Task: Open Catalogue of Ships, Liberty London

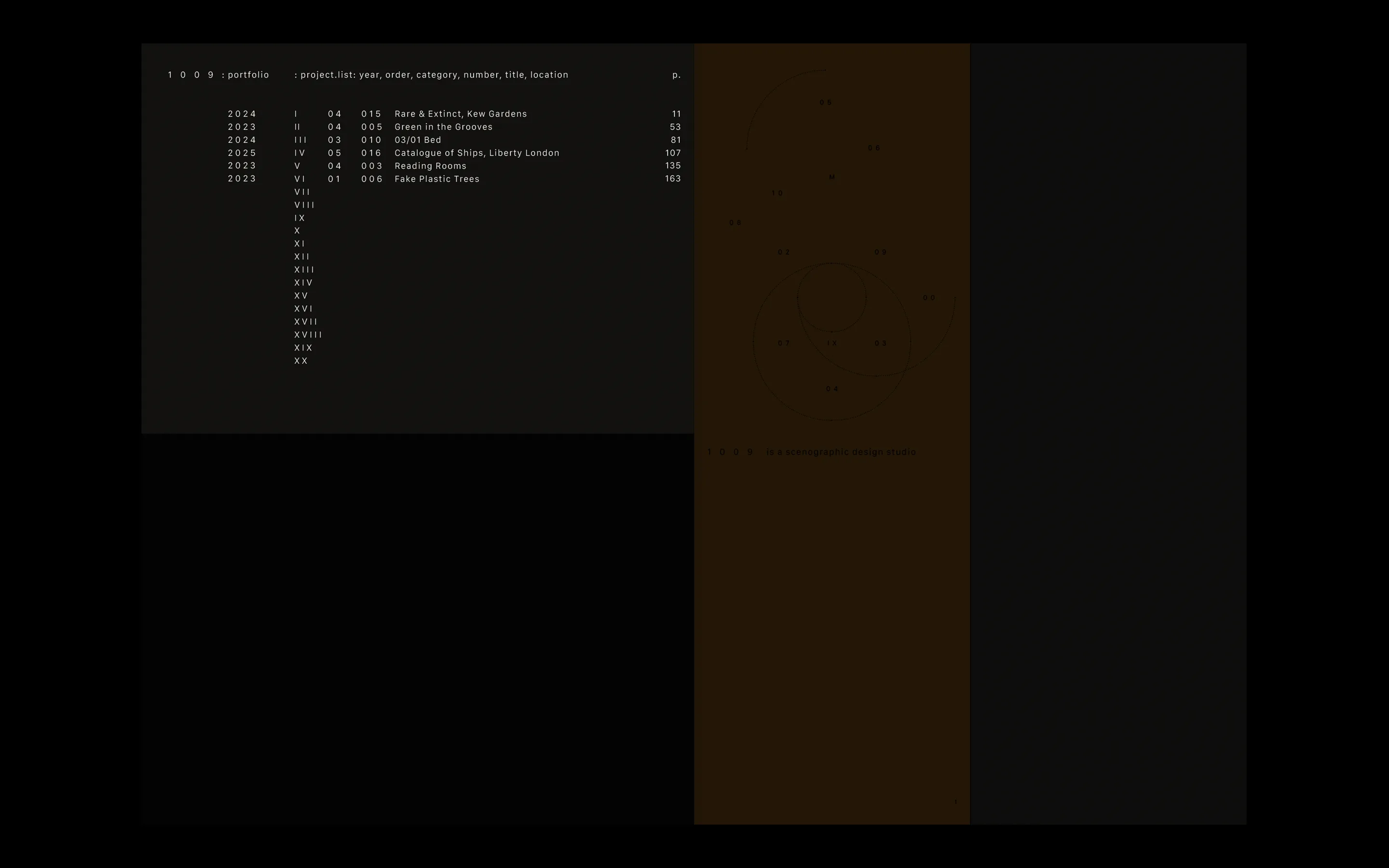Action: point(477,153)
